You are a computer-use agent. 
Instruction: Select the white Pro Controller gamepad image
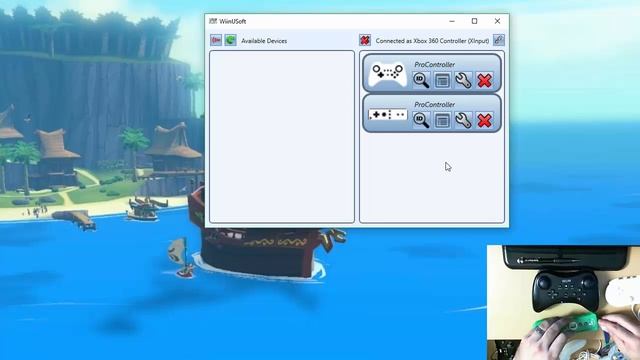coord(387,74)
